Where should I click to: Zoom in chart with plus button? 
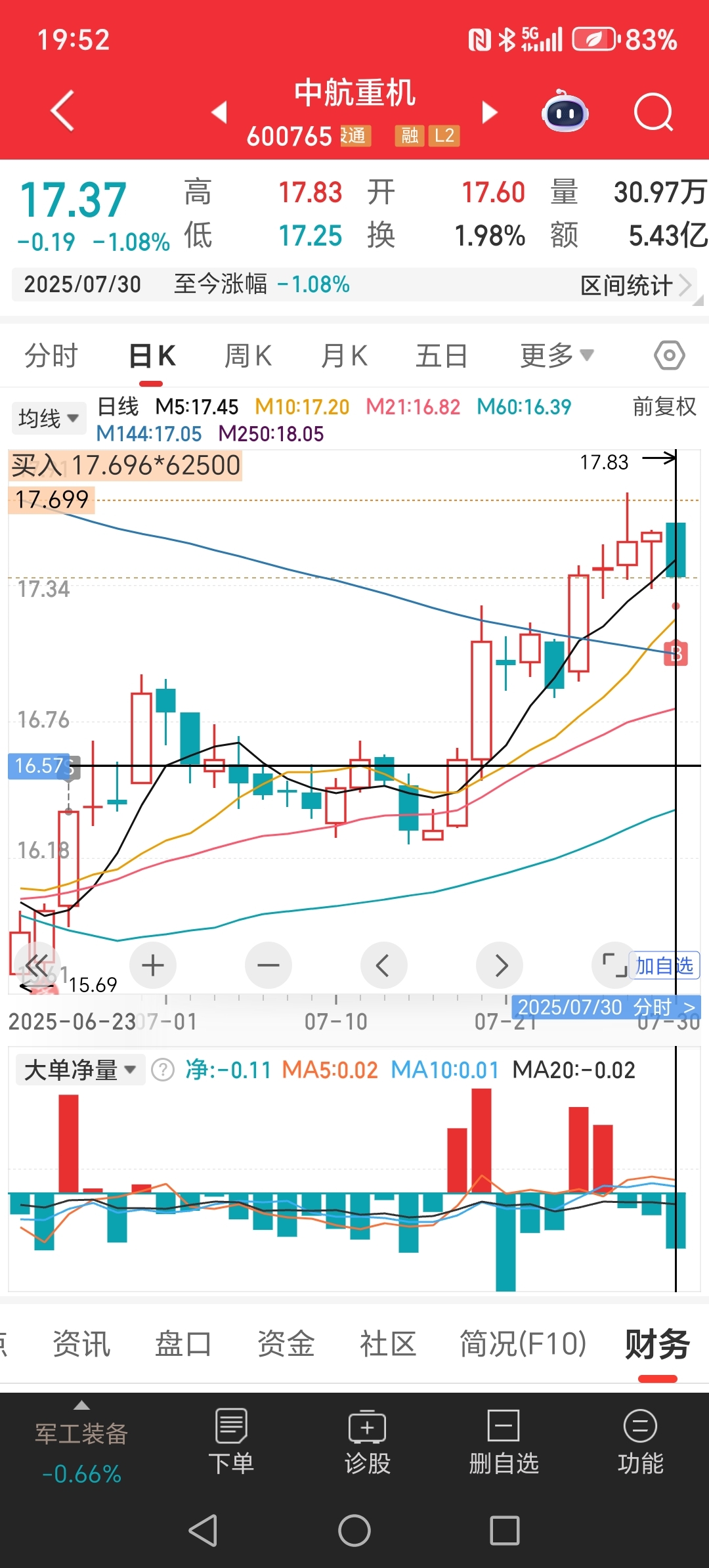(153, 965)
